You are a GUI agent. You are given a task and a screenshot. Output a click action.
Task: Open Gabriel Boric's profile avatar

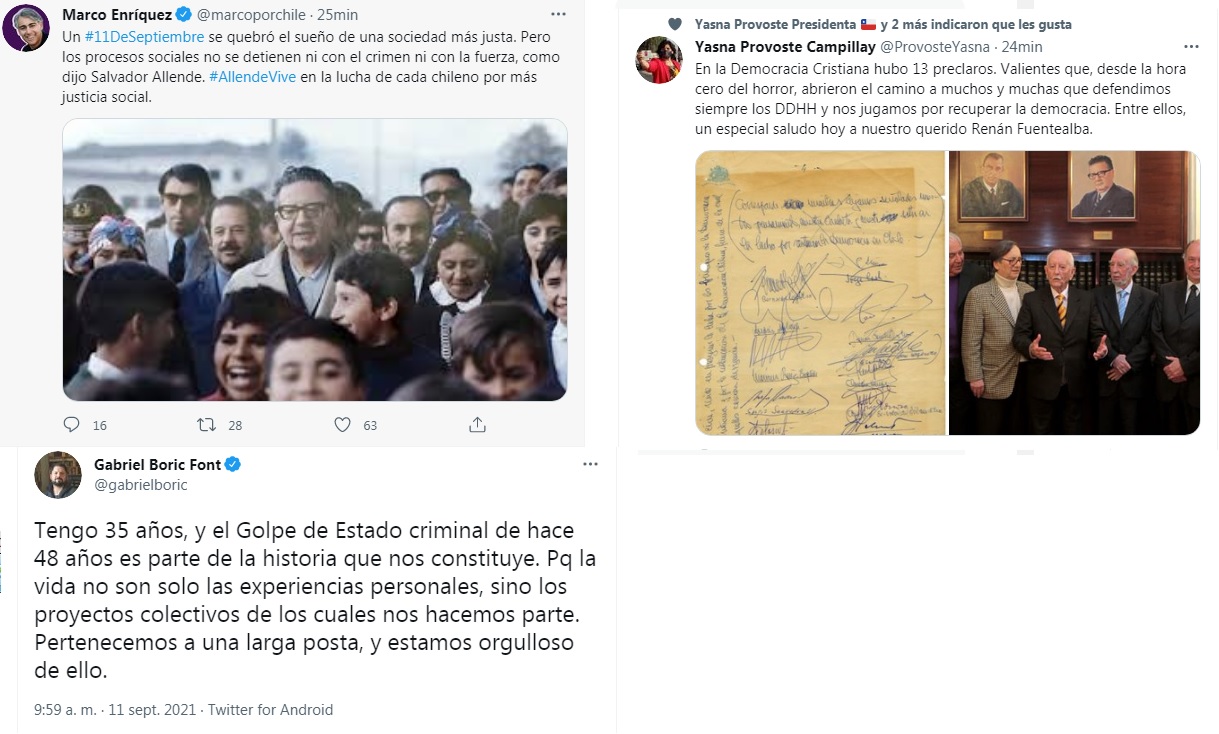click(x=58, y=474)
